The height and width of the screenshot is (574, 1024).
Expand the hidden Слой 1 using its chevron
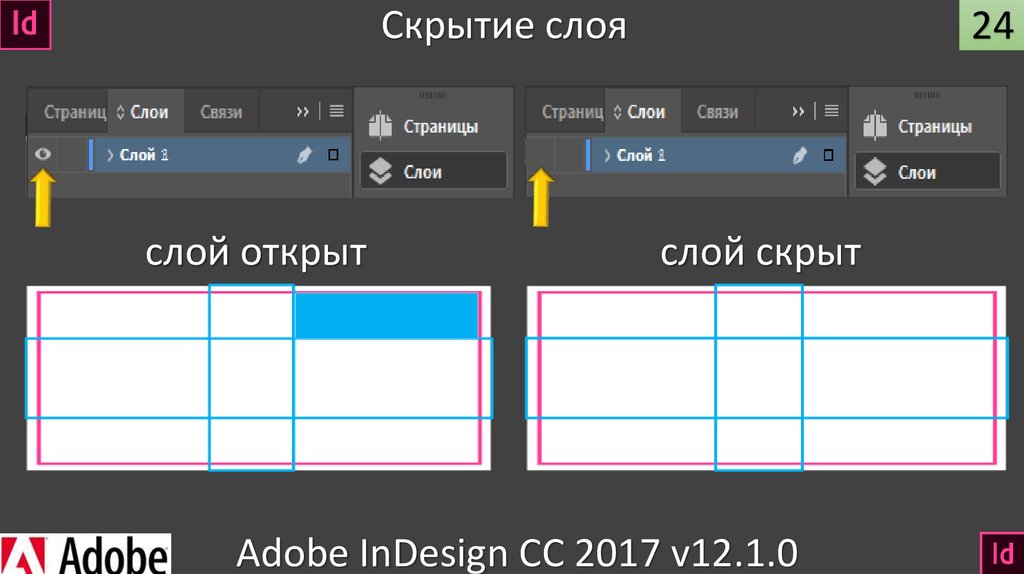click(607, 155)
